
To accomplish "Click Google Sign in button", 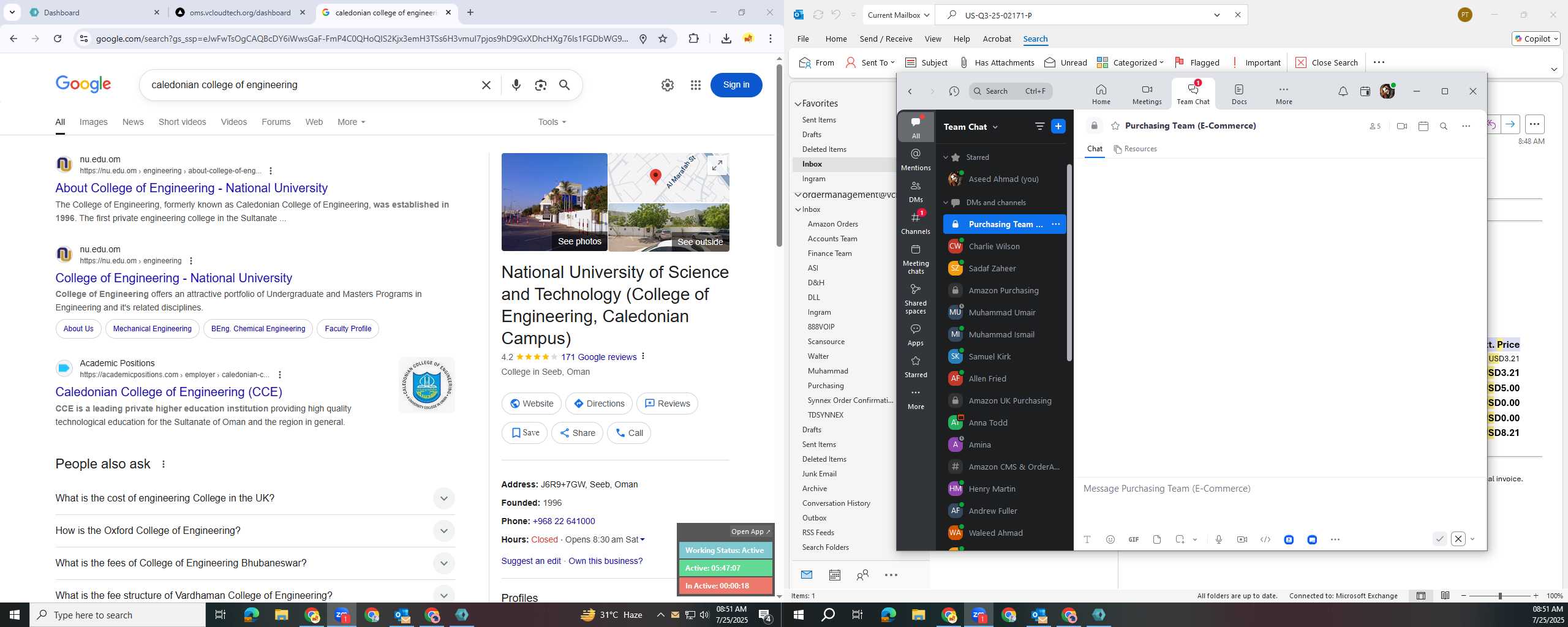I will (x=736, y=85).
